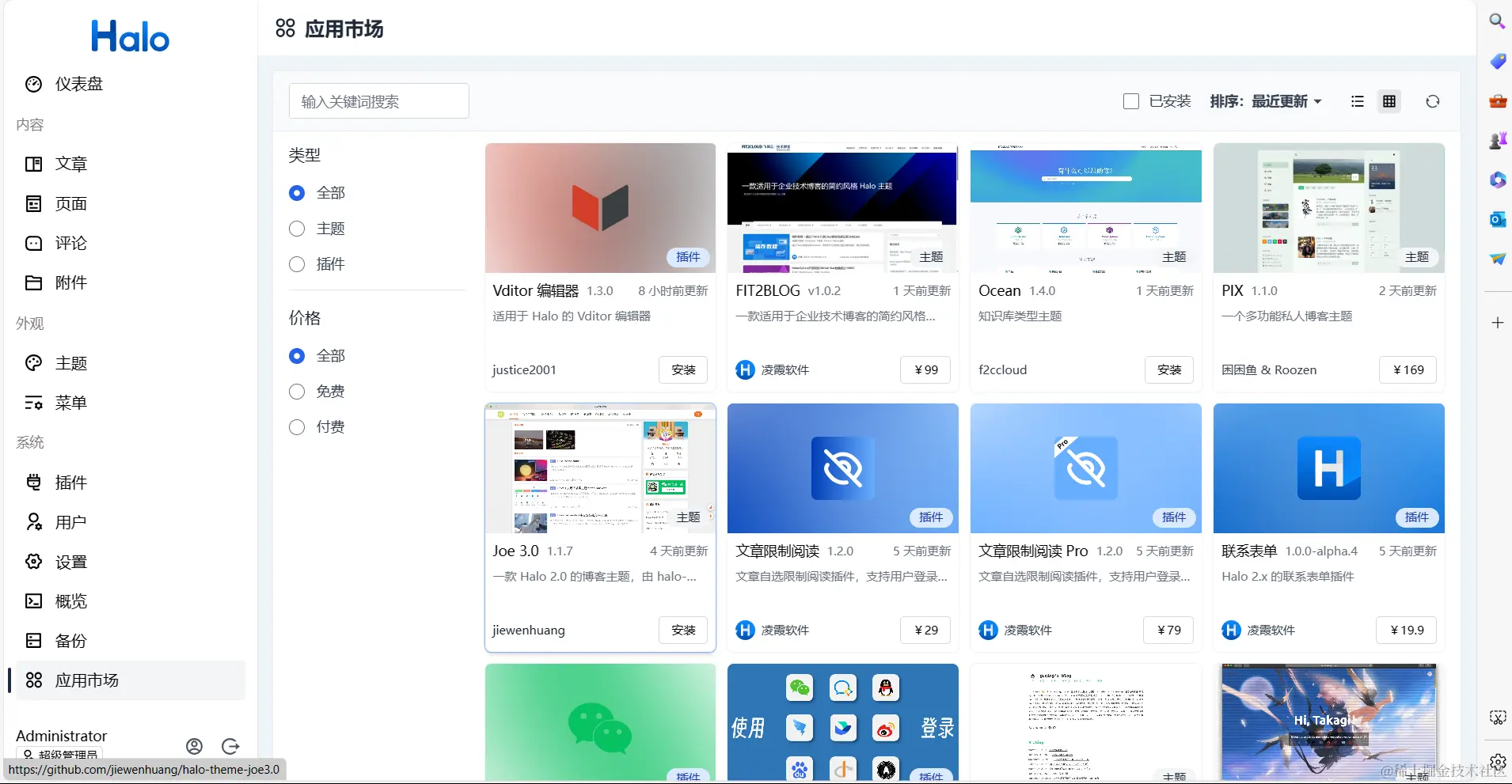Select 主题 type radio button
Viewport: 1512px width, 784px height.
pos(297,229)
